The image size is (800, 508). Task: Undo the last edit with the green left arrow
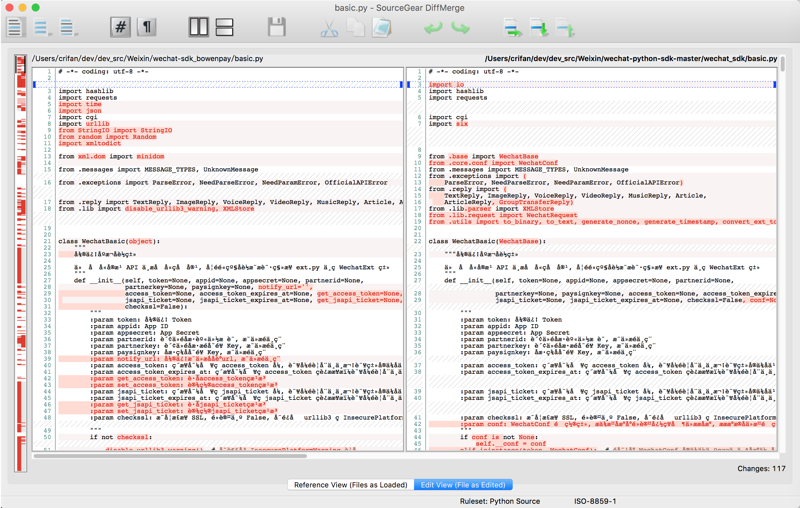pyautogui.click(x=434, y=28)
